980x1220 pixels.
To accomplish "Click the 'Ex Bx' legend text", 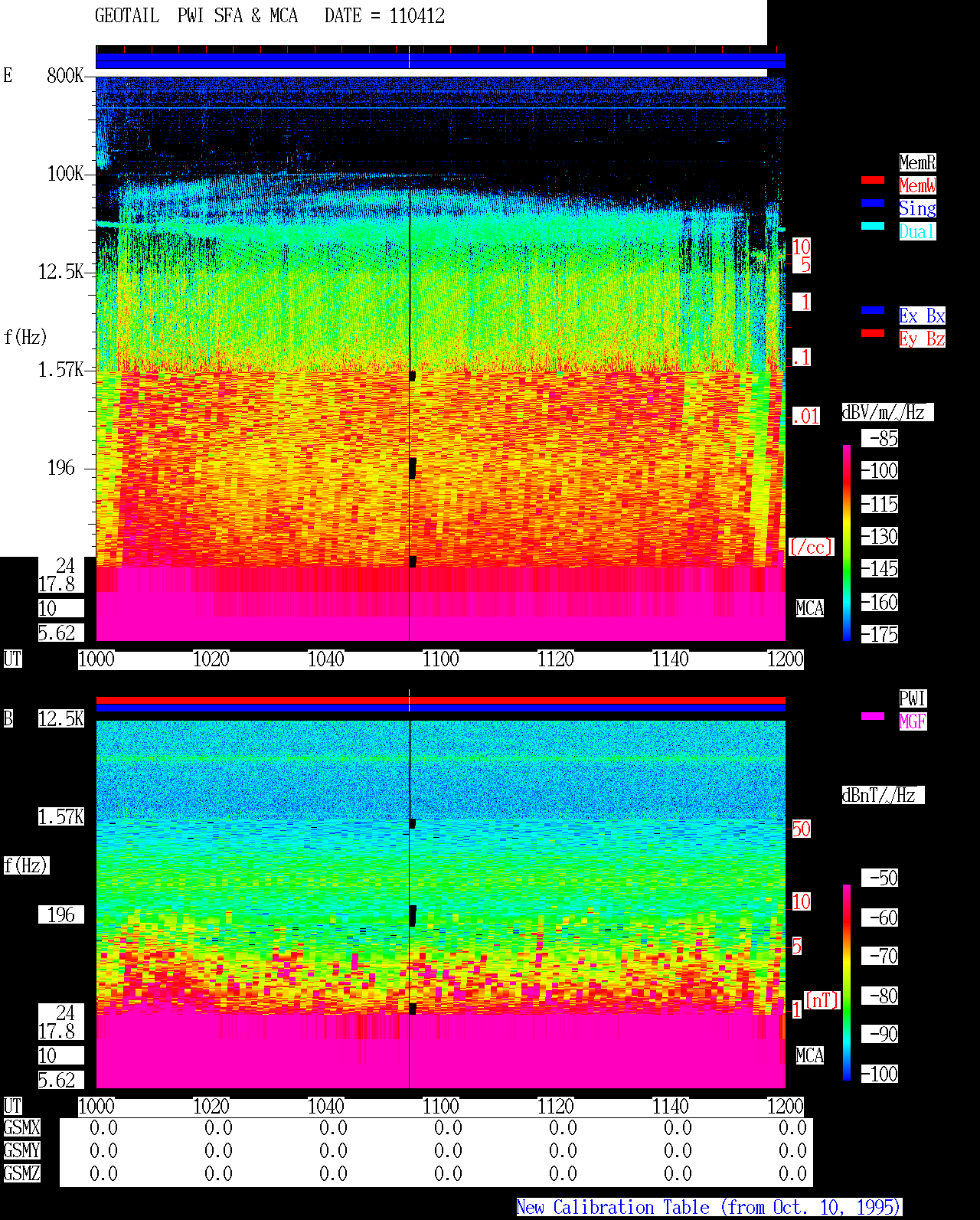I will pos(922,316).
